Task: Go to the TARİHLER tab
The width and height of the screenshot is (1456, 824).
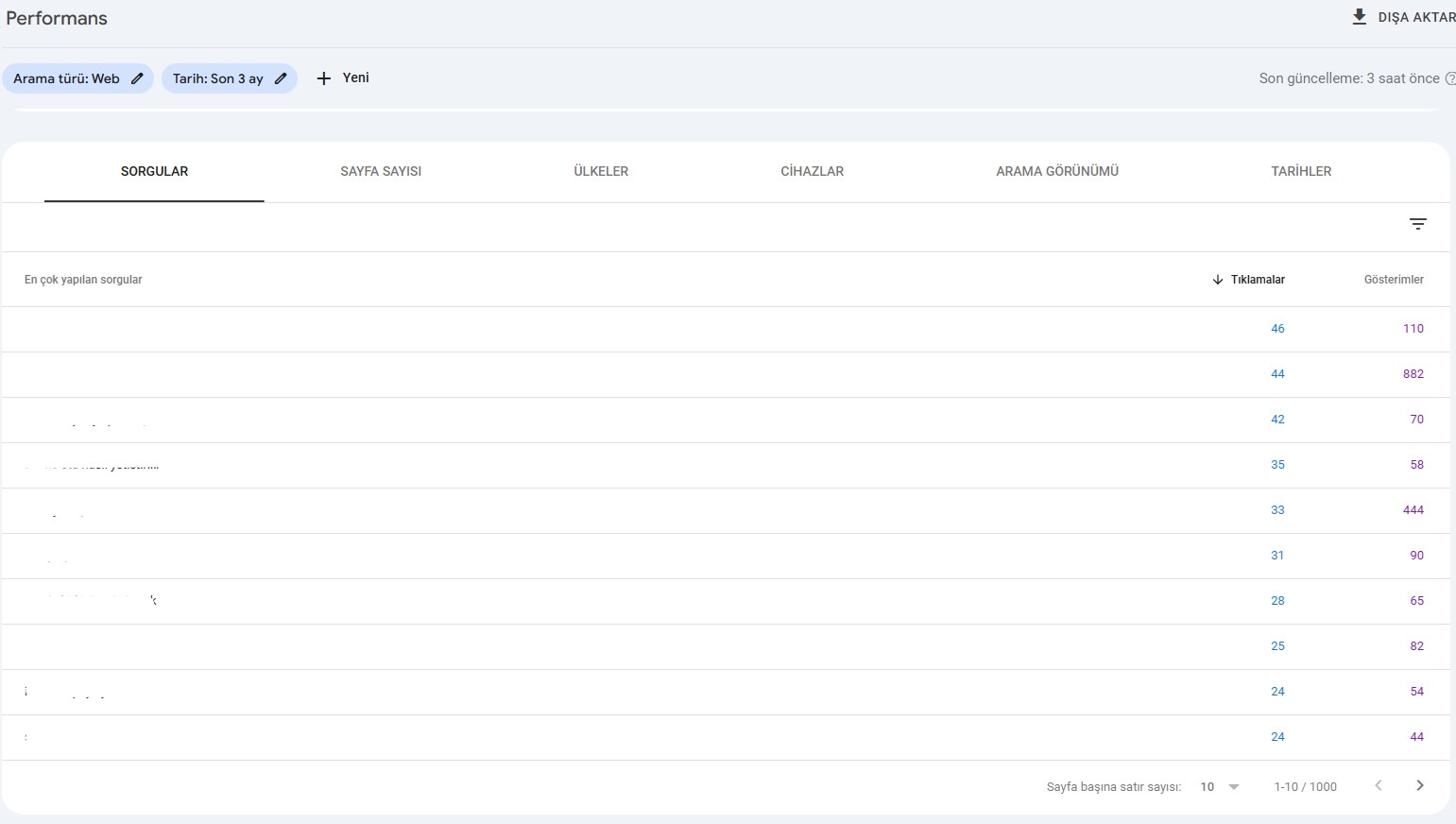Action: (x=1301, y=171)
